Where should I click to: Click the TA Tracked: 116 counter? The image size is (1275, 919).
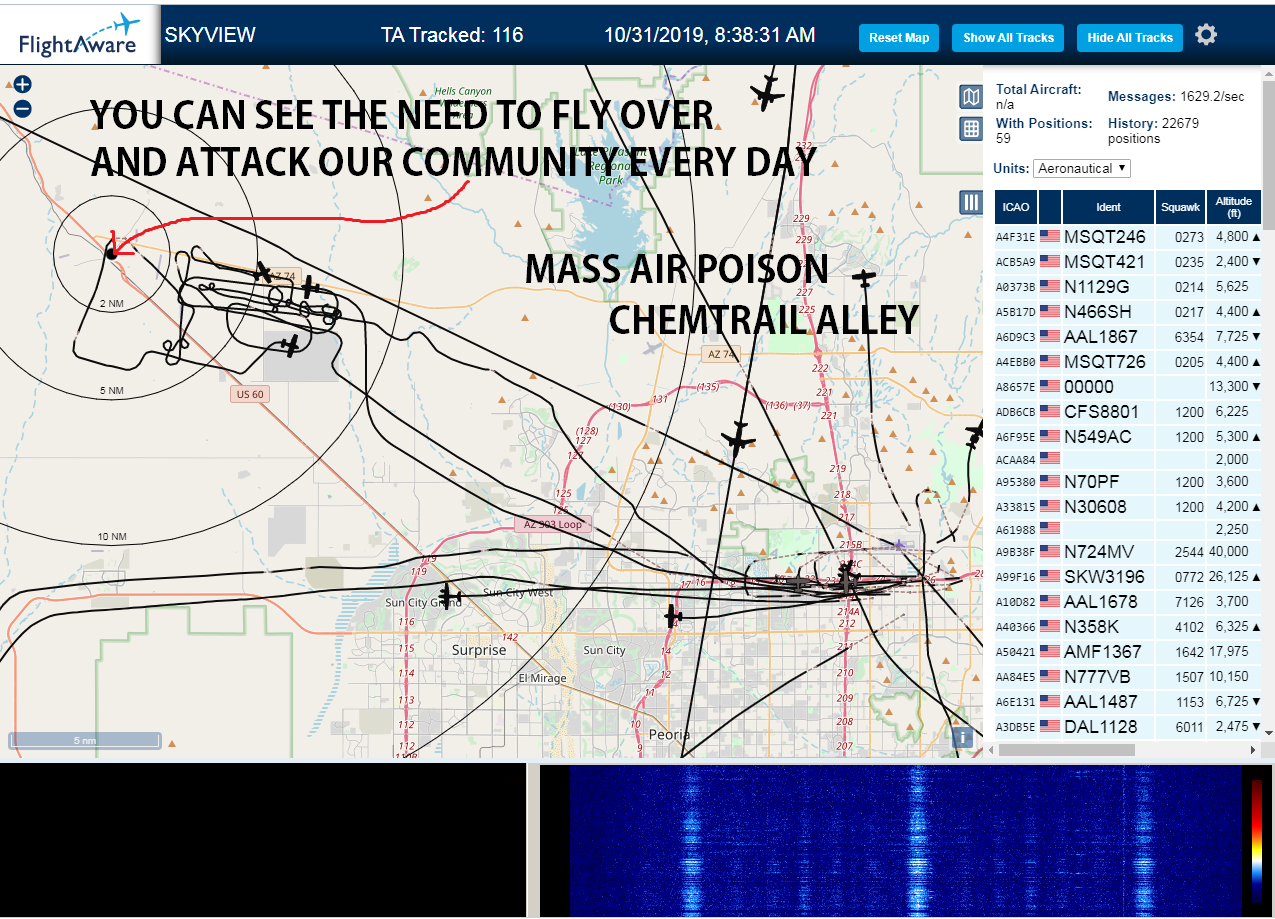452,35
